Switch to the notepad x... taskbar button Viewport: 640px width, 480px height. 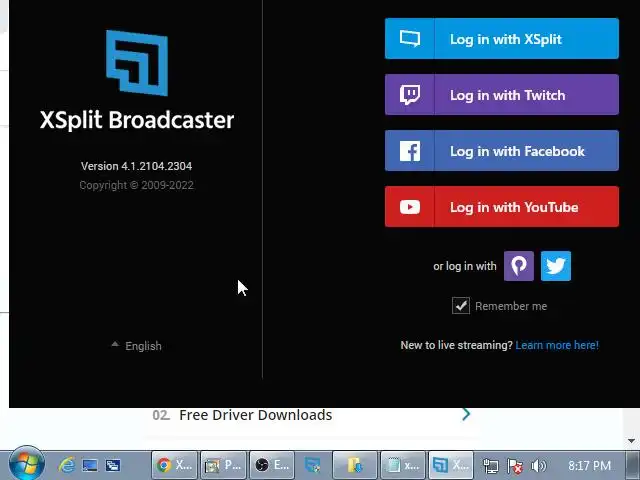403,465
